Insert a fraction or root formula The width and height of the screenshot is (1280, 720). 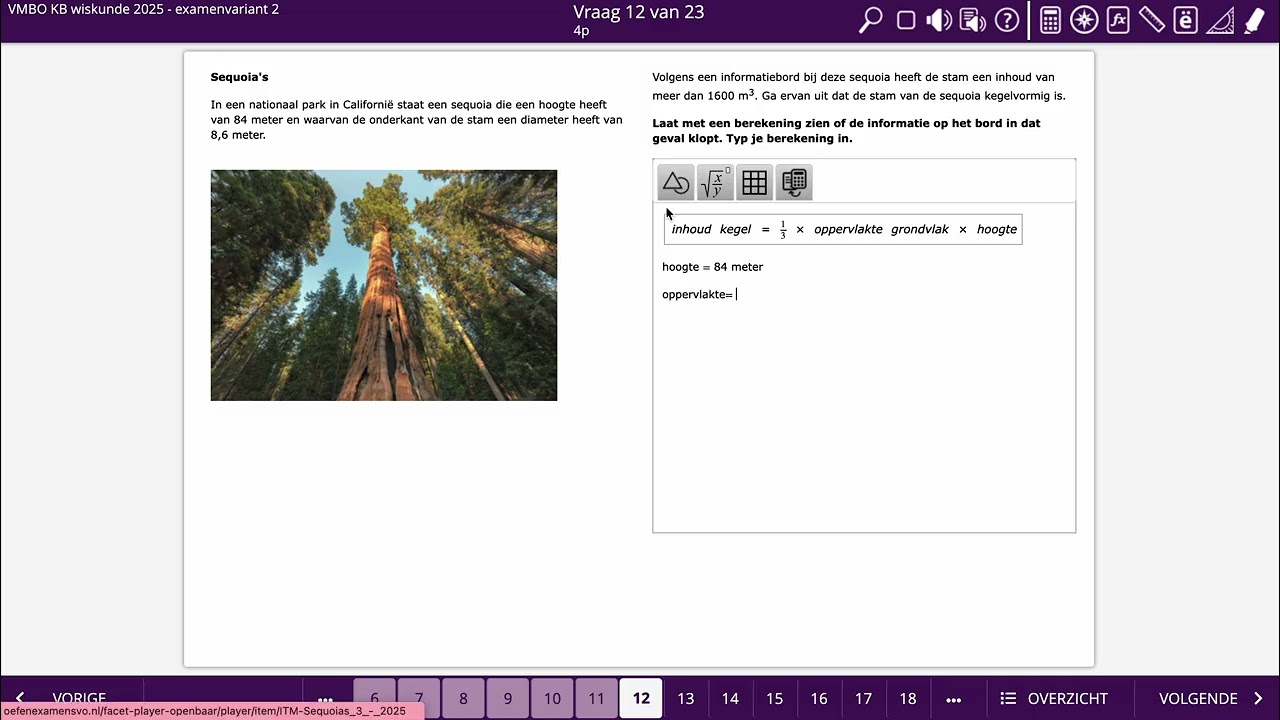(715, 183)
